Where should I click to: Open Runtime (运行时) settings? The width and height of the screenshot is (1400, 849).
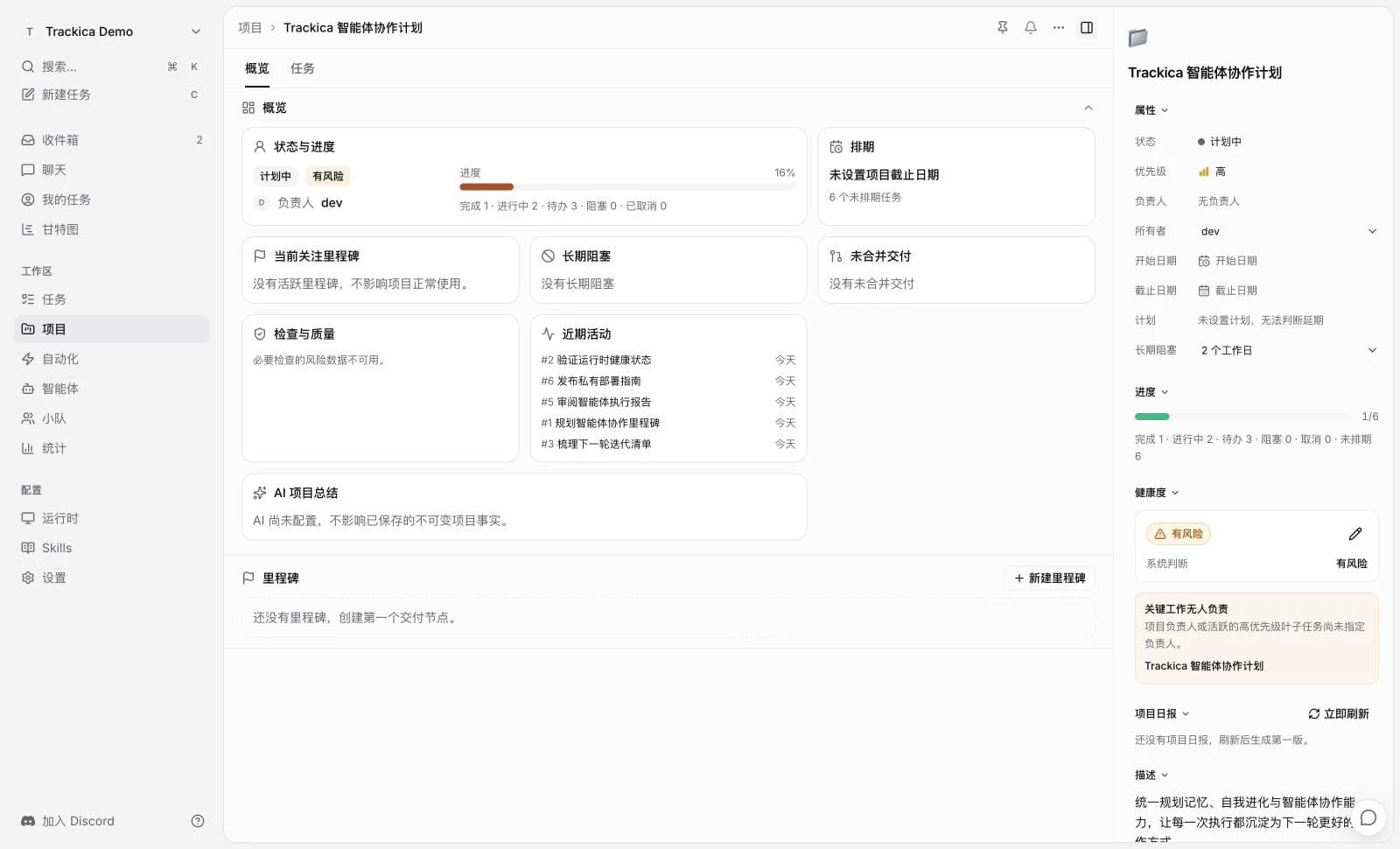[111, 518]
